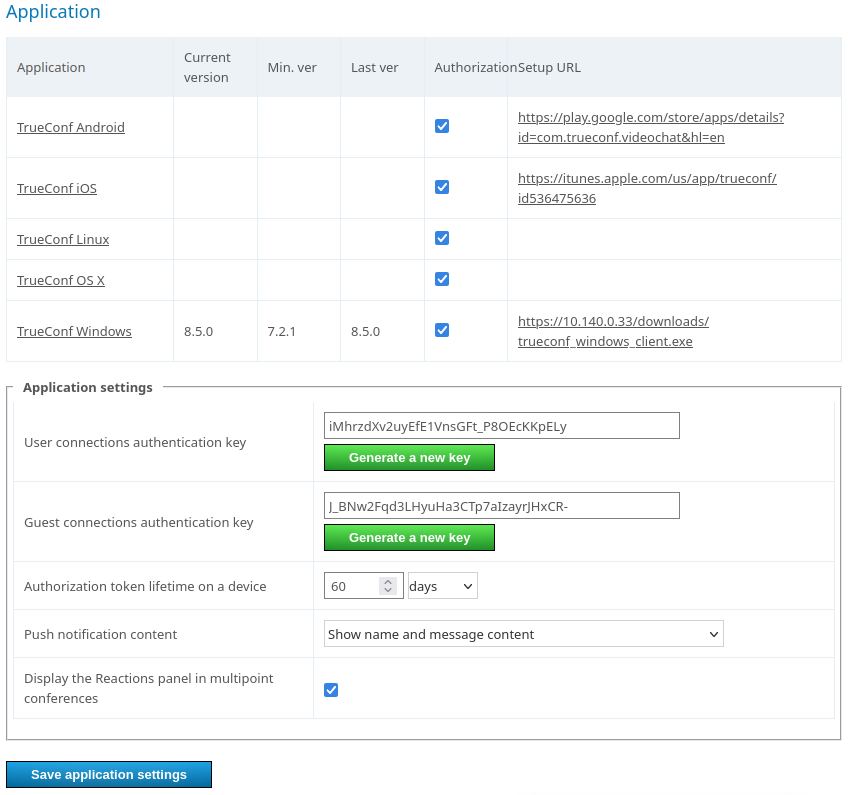Open the TrueConf iOS application link
848x795 pixels.
[57, 189]
